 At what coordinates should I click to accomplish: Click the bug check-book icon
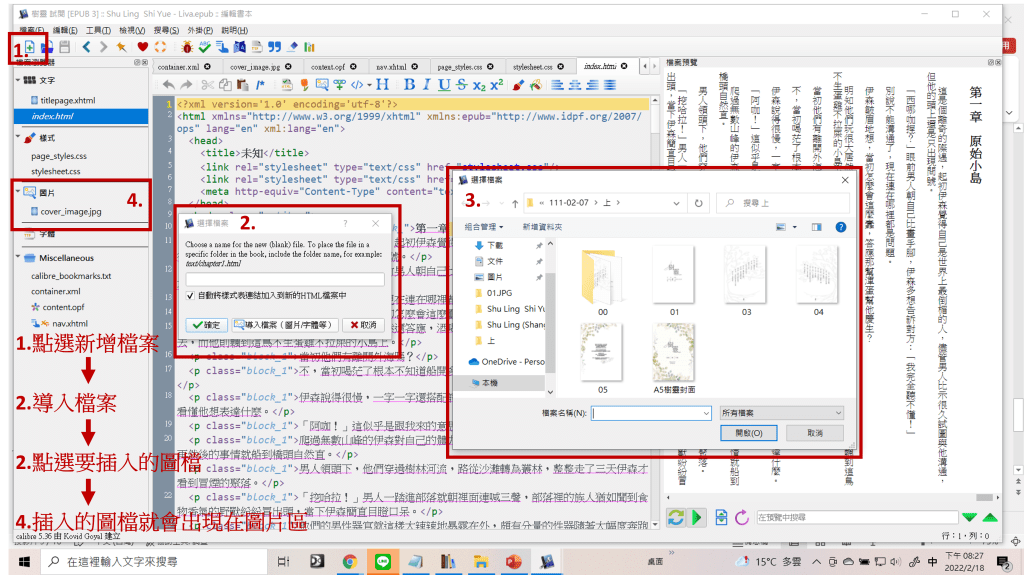(x=186, y=47)
